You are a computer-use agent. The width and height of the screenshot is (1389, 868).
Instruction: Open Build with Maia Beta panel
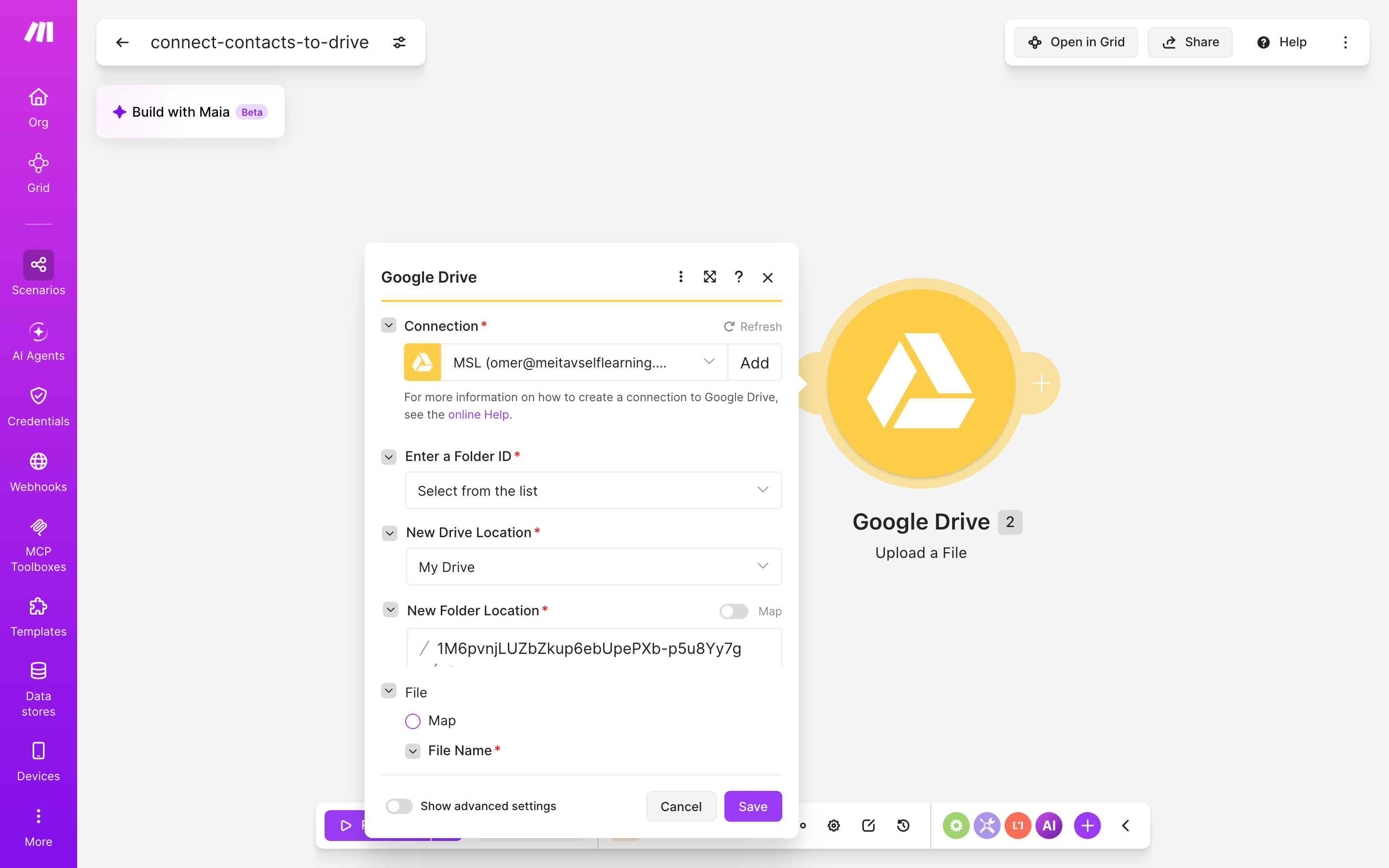191,111
